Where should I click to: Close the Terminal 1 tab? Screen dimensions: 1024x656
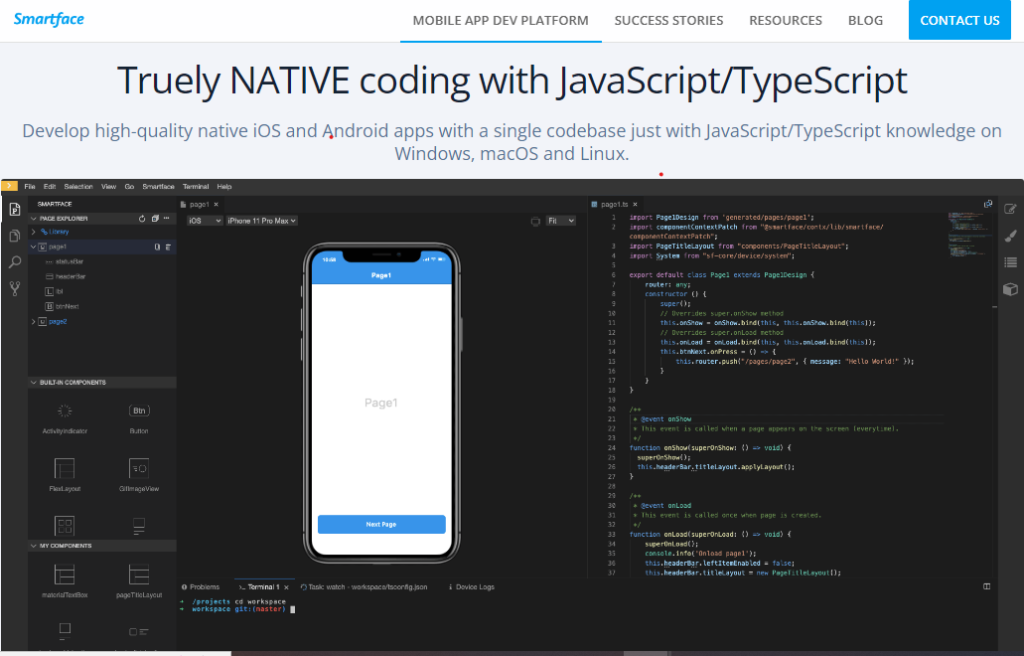(x=286, y=587)
